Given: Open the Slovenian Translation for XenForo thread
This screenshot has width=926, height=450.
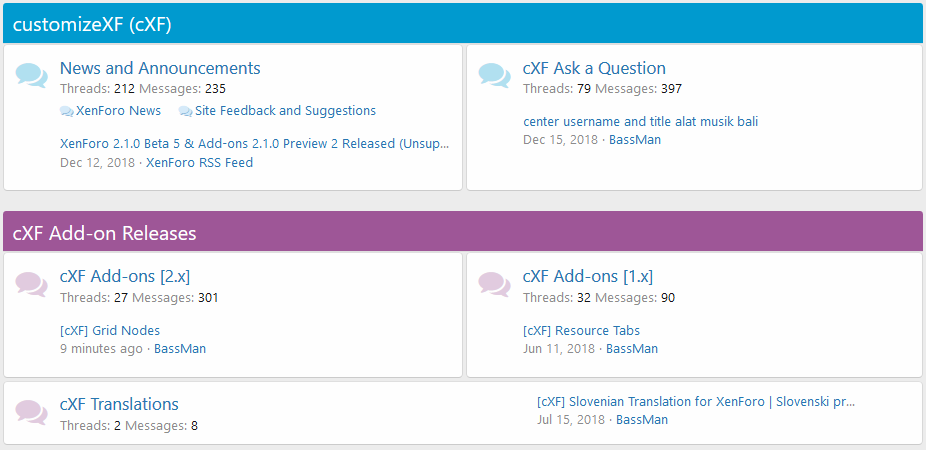Looking at the screenshot, I should coord(696,401).
